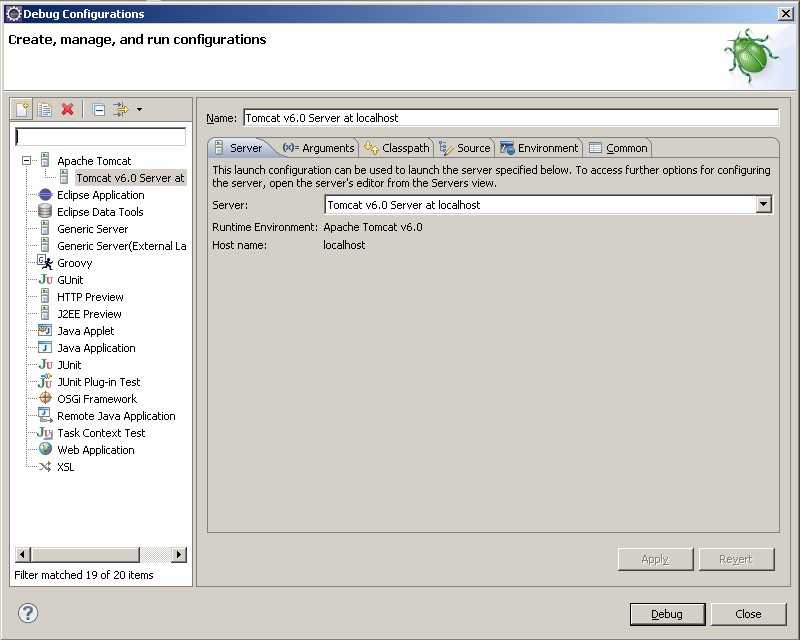
Task: Click the scrollbar left arrow
Action: [x=22, y=554]
